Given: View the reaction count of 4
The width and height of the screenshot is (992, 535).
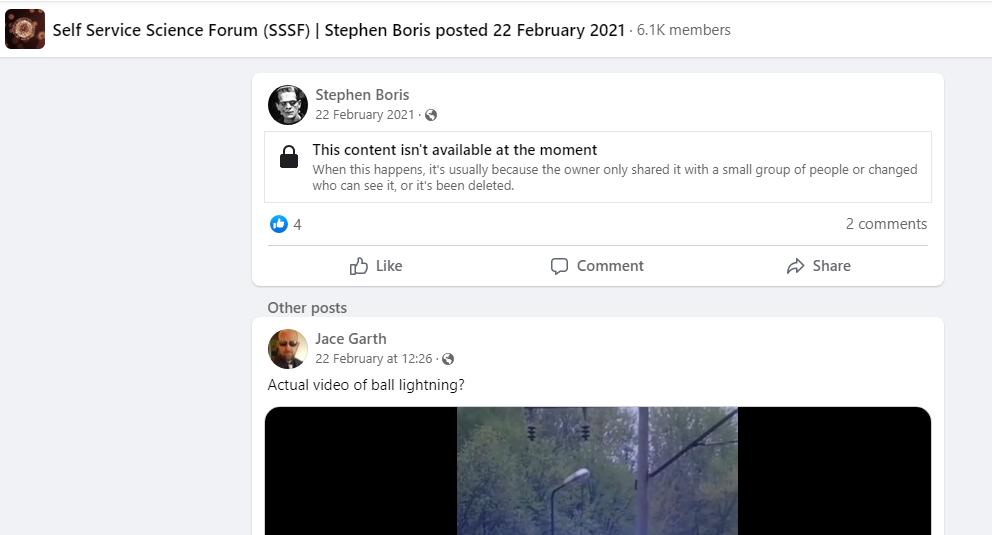Looking at the screenshot, I should coord(297,224).
